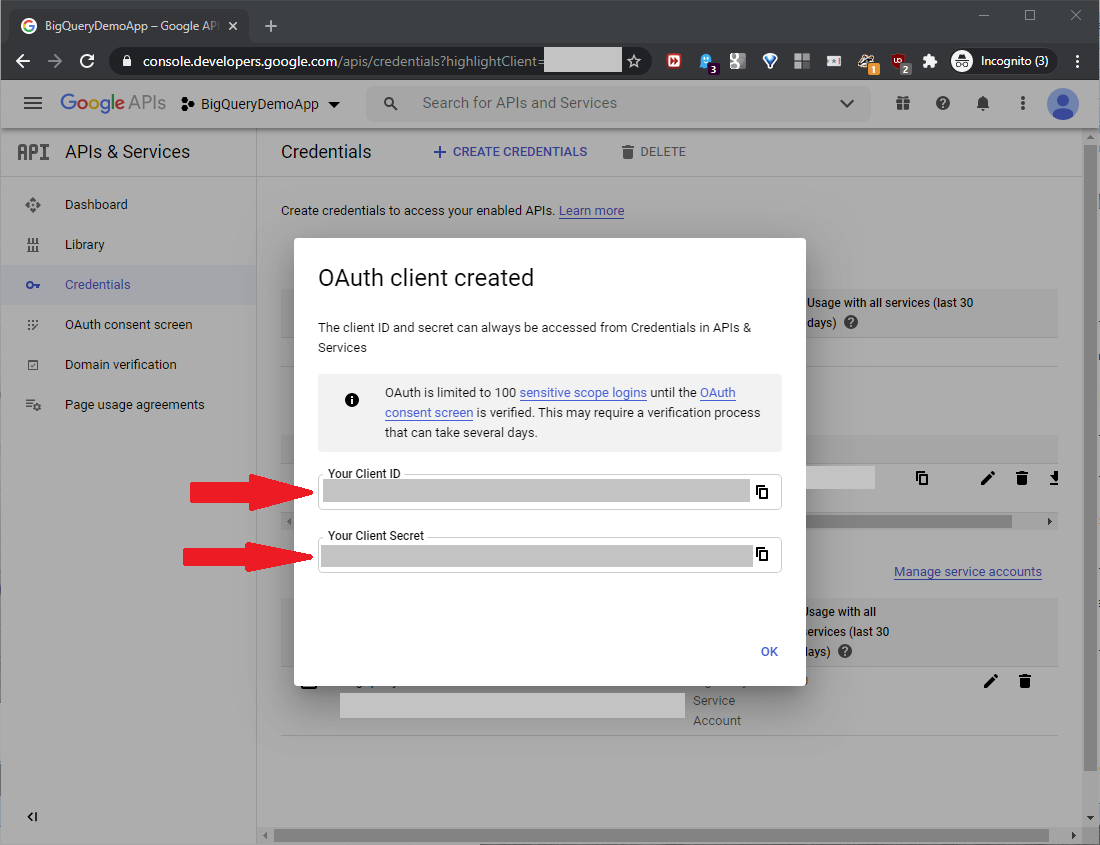Edit the OAuth client row
Screen dimensions: 1100x845
[988, 478]
